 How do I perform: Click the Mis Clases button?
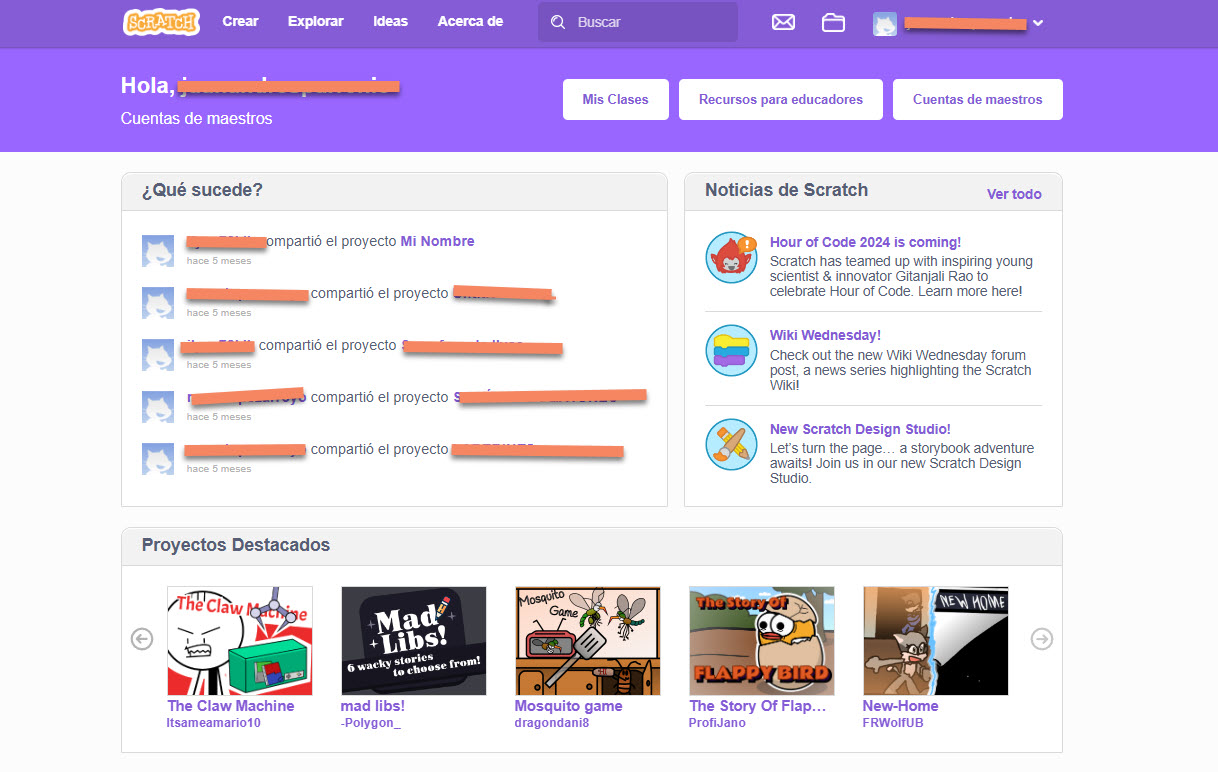point(615,99)
